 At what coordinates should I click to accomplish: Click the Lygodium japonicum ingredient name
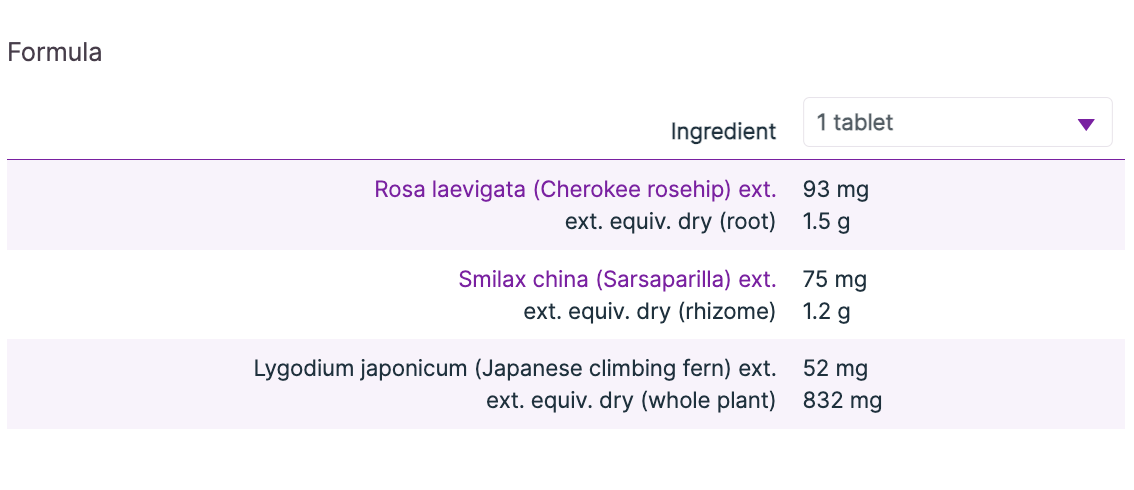pos(514,368)
